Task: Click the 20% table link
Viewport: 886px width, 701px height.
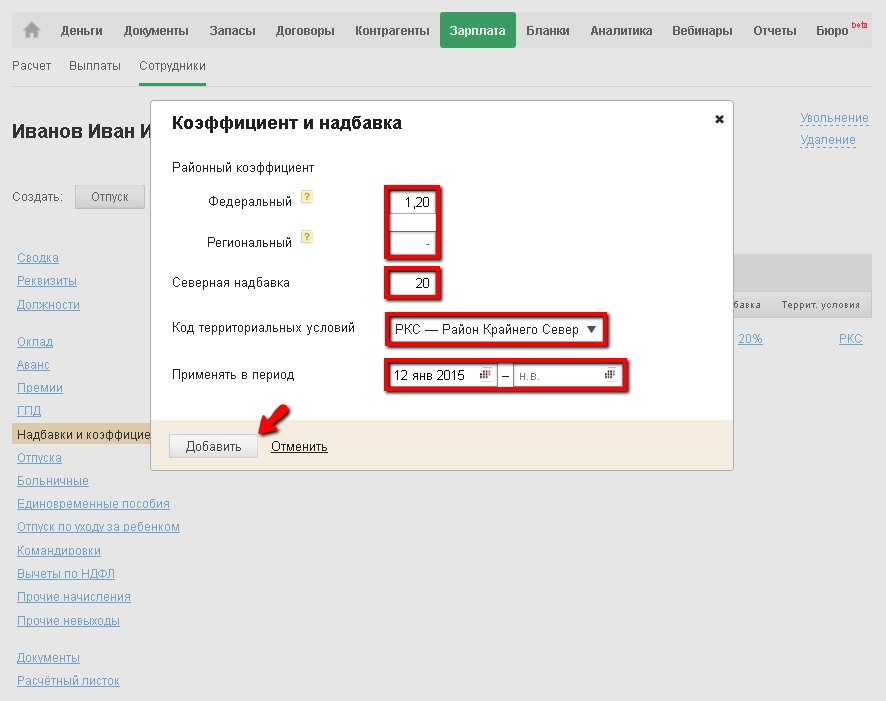Action: (x=750, y=338)
